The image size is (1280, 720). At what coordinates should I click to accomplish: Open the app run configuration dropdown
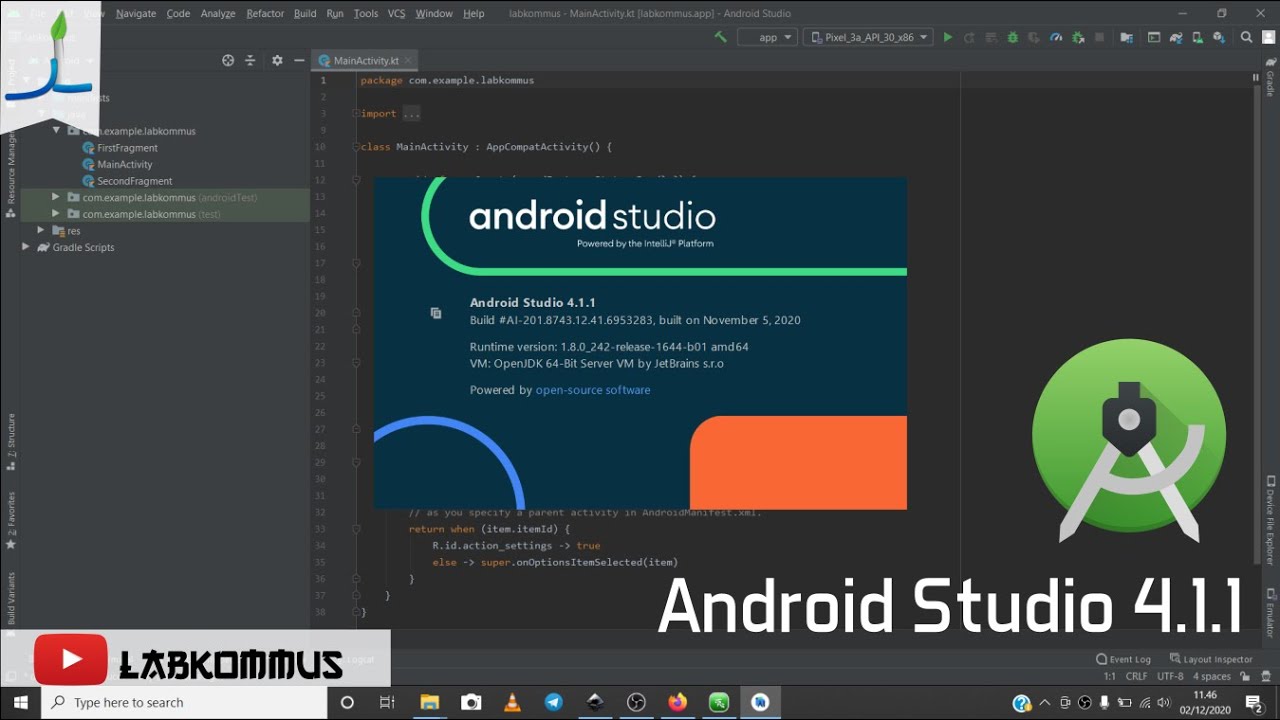pyautogui.click(x=767, y=37)
